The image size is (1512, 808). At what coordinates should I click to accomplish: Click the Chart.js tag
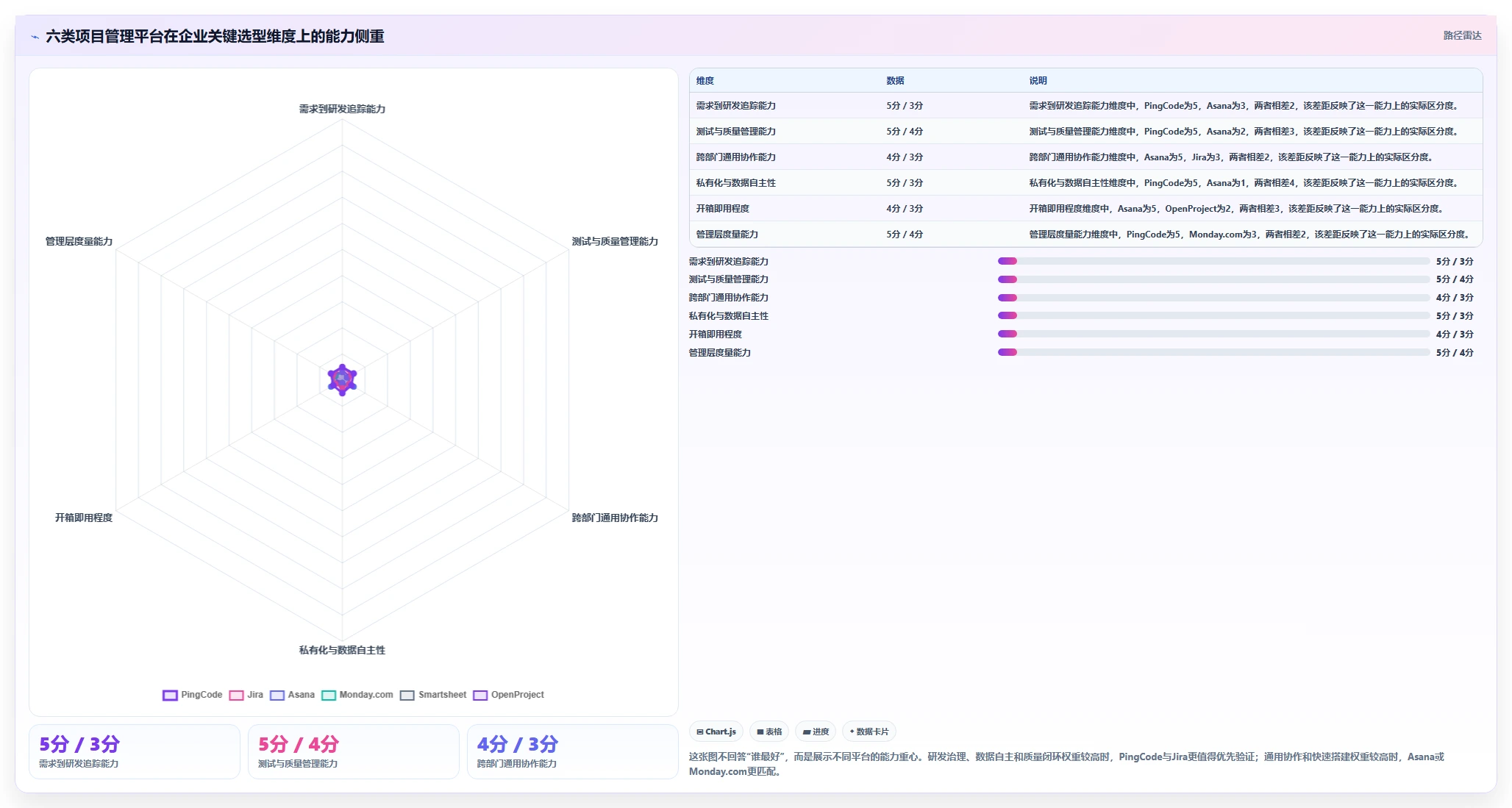[716, 732]
